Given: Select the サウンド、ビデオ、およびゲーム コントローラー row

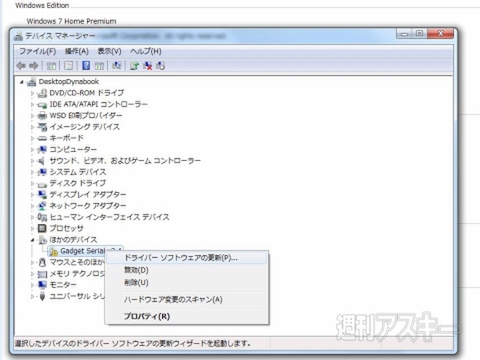Looking at the screenshot, I should click(x=125, y=161).
